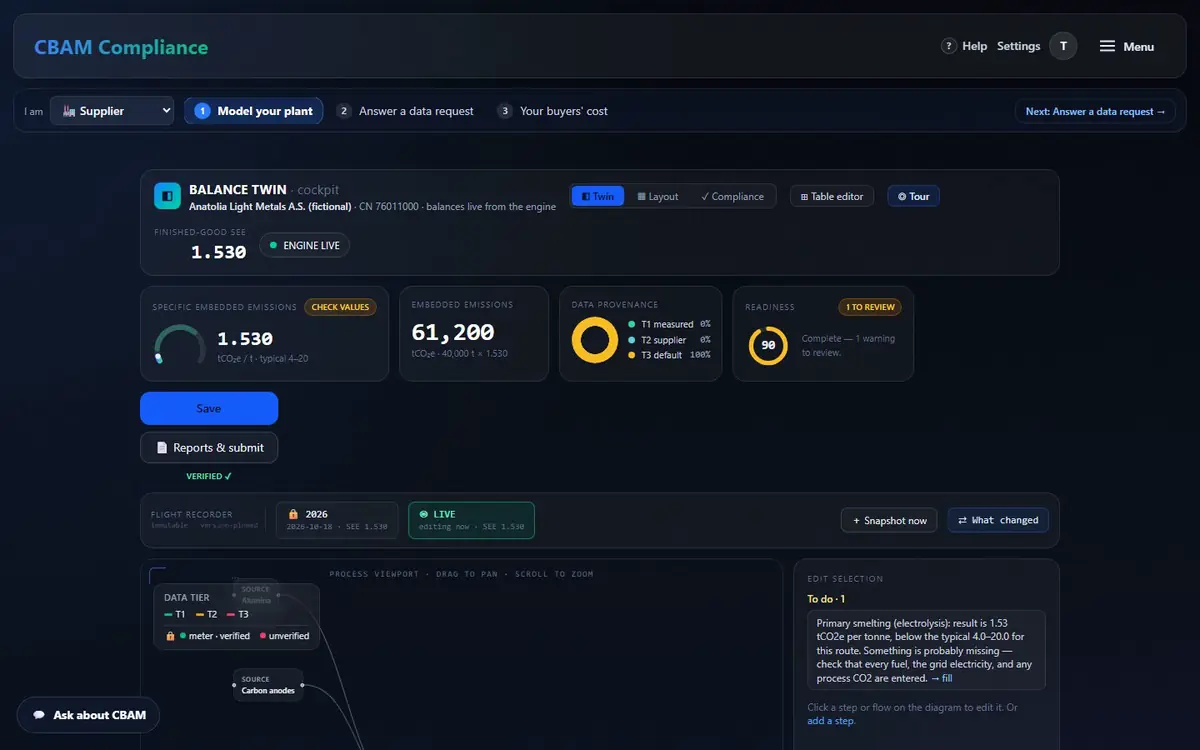Click the T3 default legend entry
Viewport: 1200px width, 750px height.
669,355
